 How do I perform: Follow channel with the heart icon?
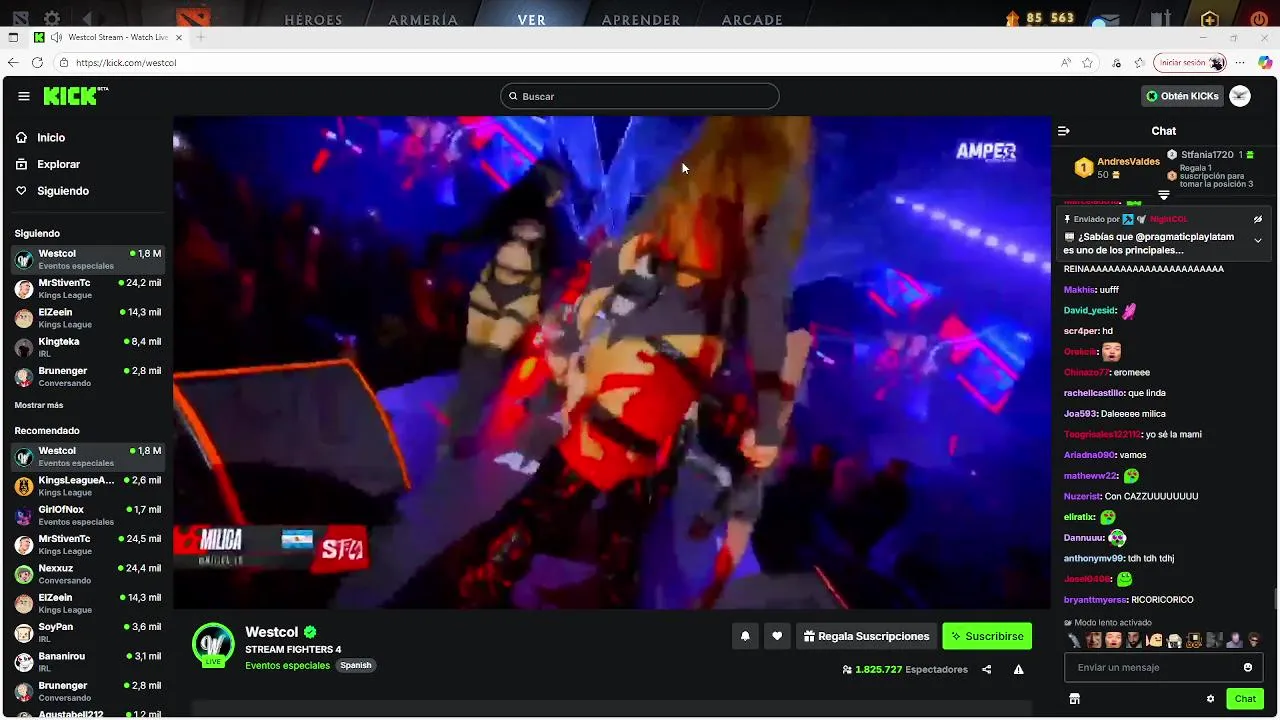(777, 636)
